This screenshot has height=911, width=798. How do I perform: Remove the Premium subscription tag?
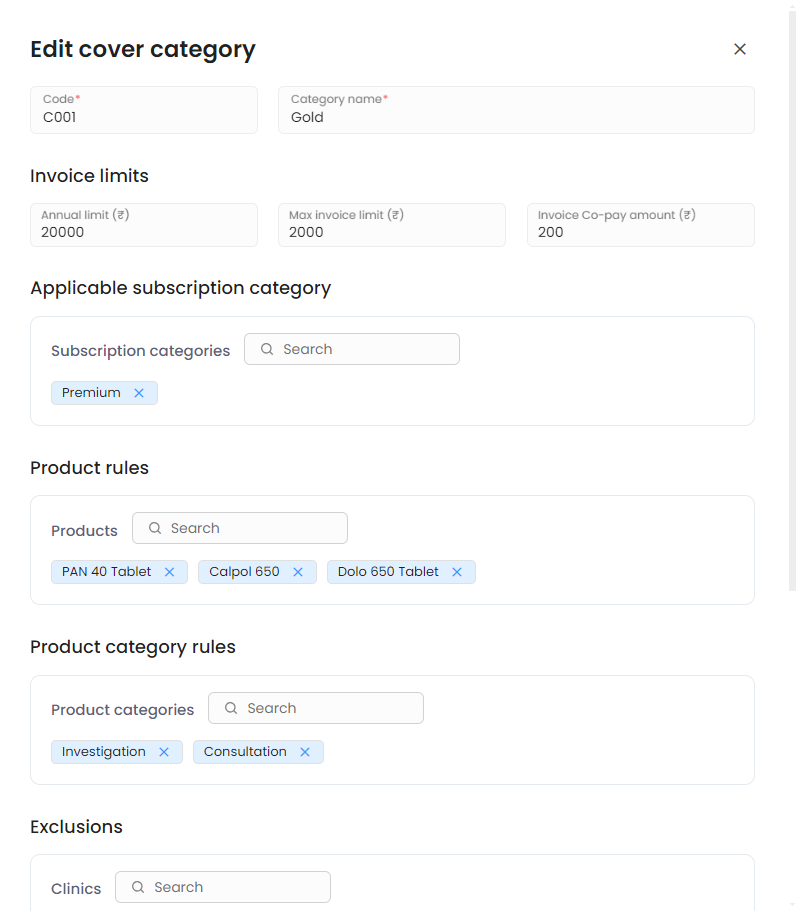[x=139, y=393]
